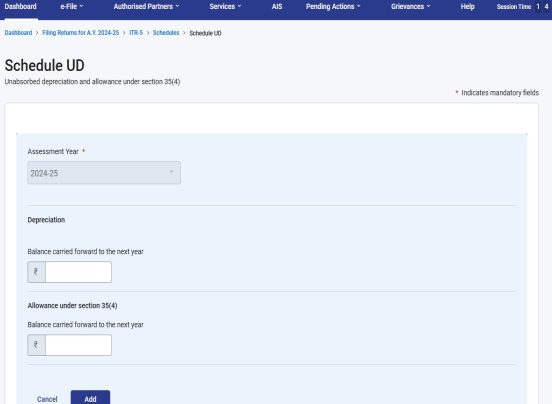The width and height of the screenshot is (552, 404).
Task: Return to Schedules via breadcrumb
Action: click(x=166, y=33)
